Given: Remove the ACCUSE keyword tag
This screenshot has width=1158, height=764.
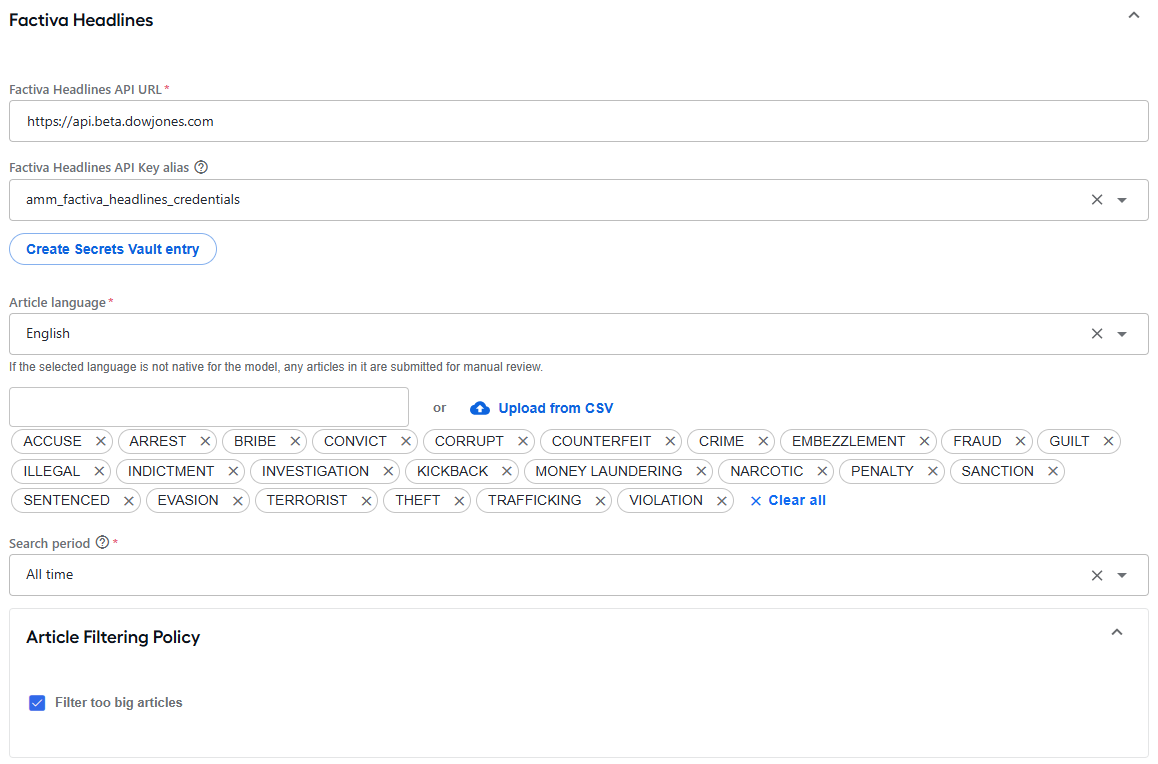Looking at the screenshot, I should click(100, 441).
